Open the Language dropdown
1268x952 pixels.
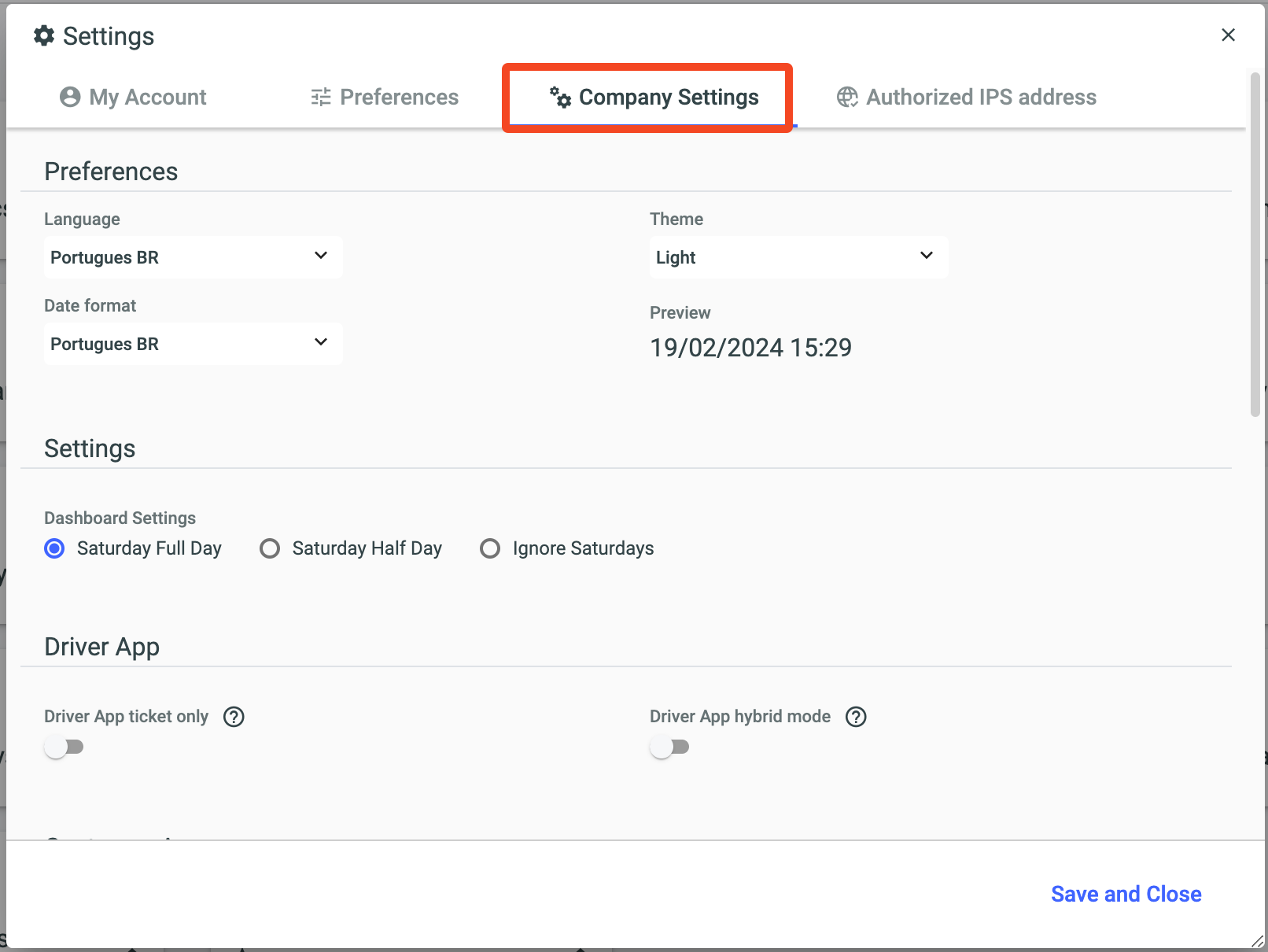(193, 257)
